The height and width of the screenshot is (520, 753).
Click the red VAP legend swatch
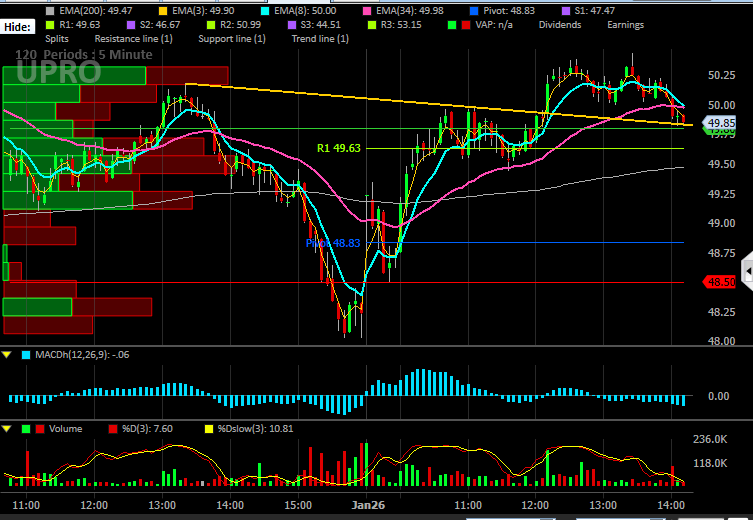pos(466,25)
